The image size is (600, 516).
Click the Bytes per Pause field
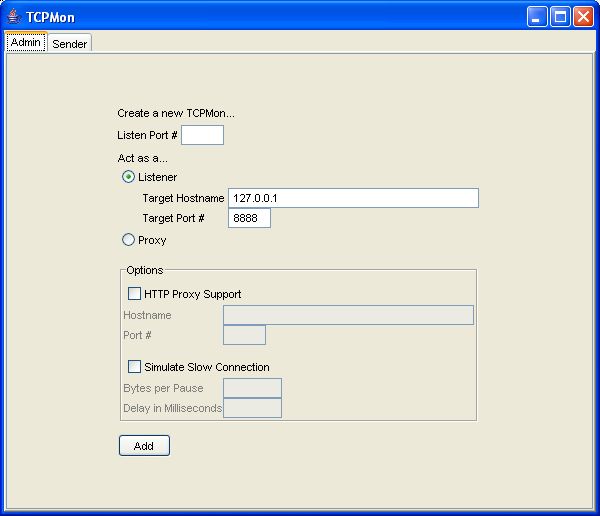point(252,388)
